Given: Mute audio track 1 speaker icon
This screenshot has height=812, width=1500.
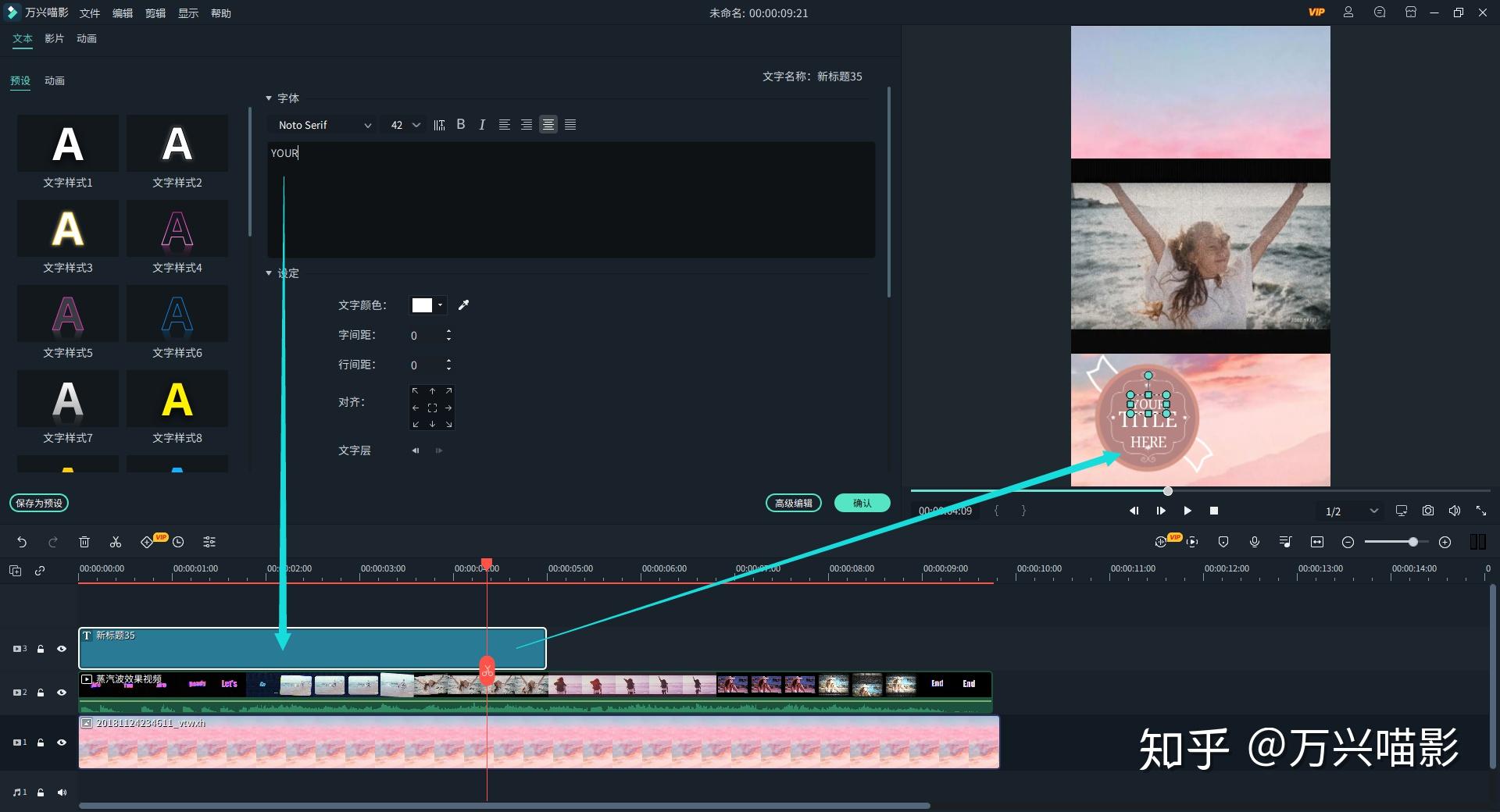Looking at the screenshot, I should (62, 792).
